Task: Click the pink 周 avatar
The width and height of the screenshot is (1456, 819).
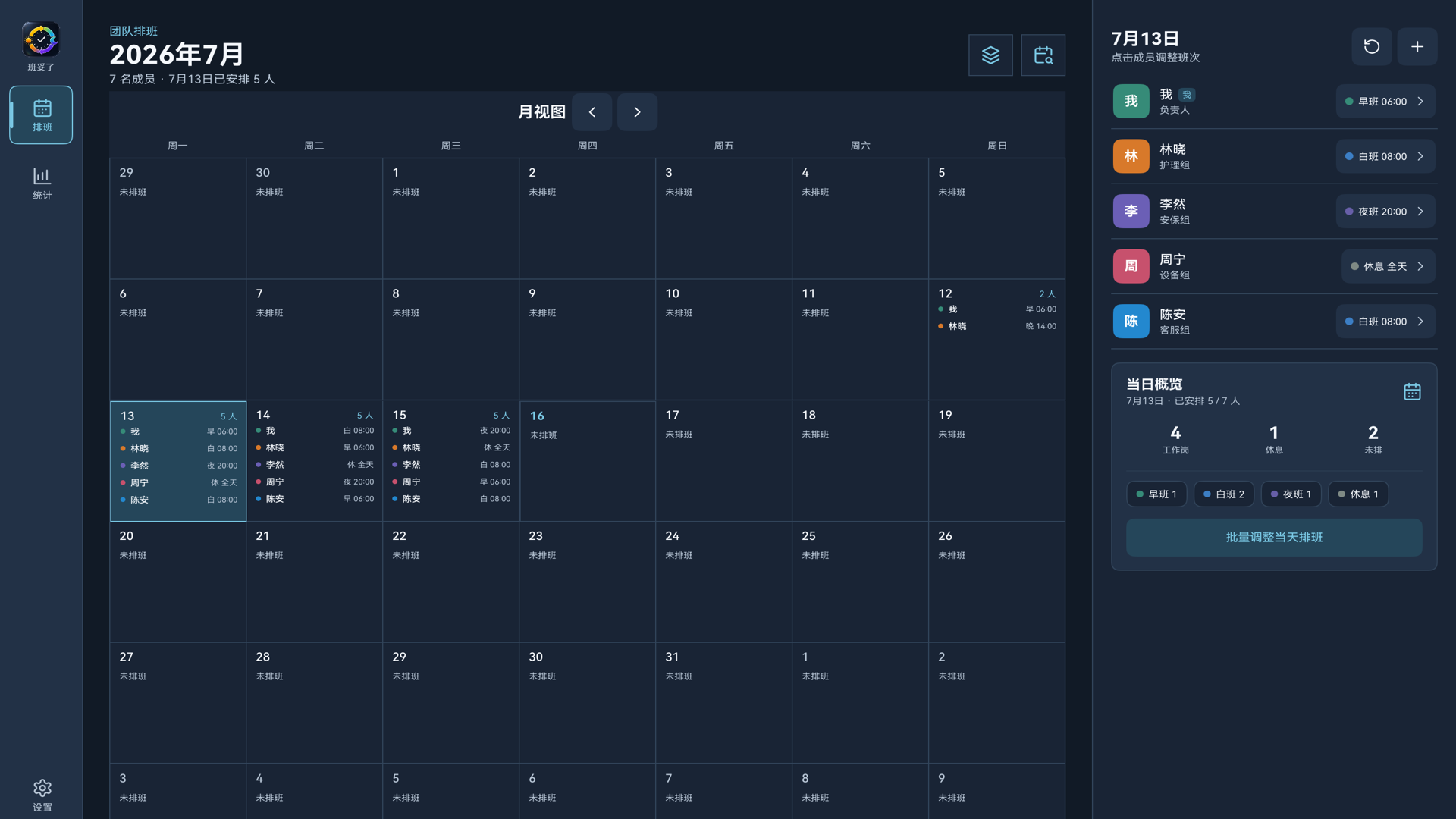Action: click(x=1131, y=266)
